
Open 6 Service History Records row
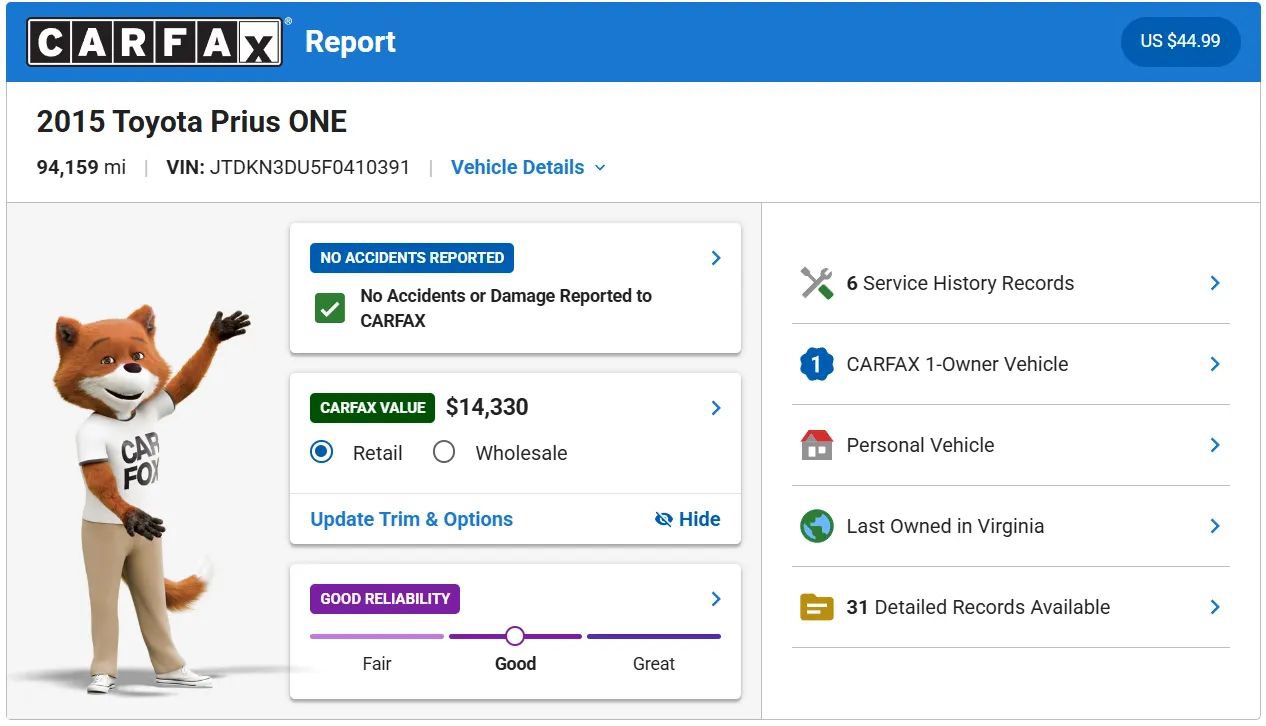point(1010,283)
